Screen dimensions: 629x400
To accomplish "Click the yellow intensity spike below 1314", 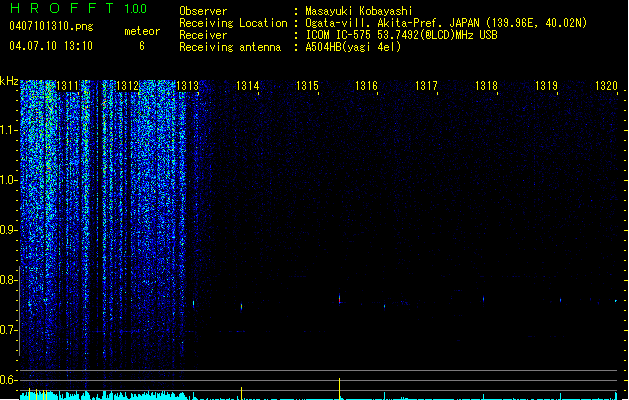I will click(241, 393).
